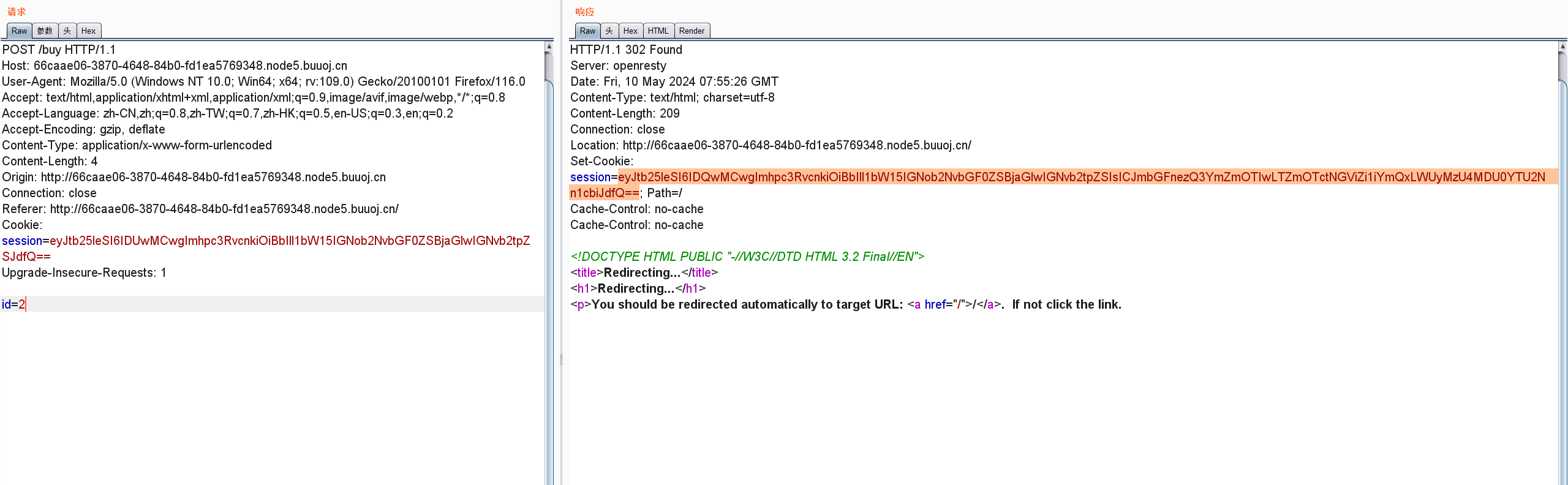Select the response Raw tab
This screenshot has width=1568, height=485.
[x=587, y=31]
